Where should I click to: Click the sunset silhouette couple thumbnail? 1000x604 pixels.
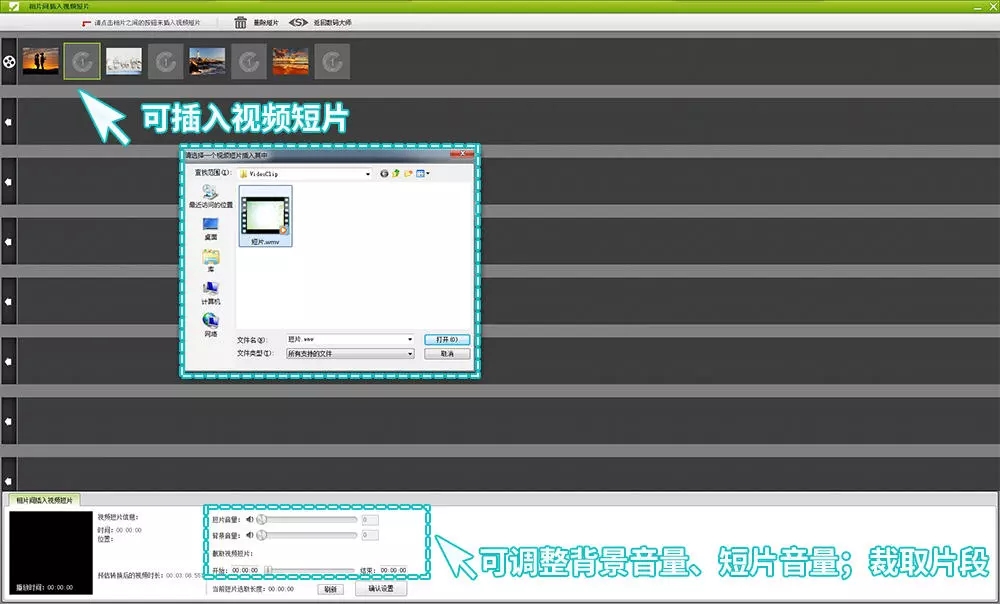[41, 61]
